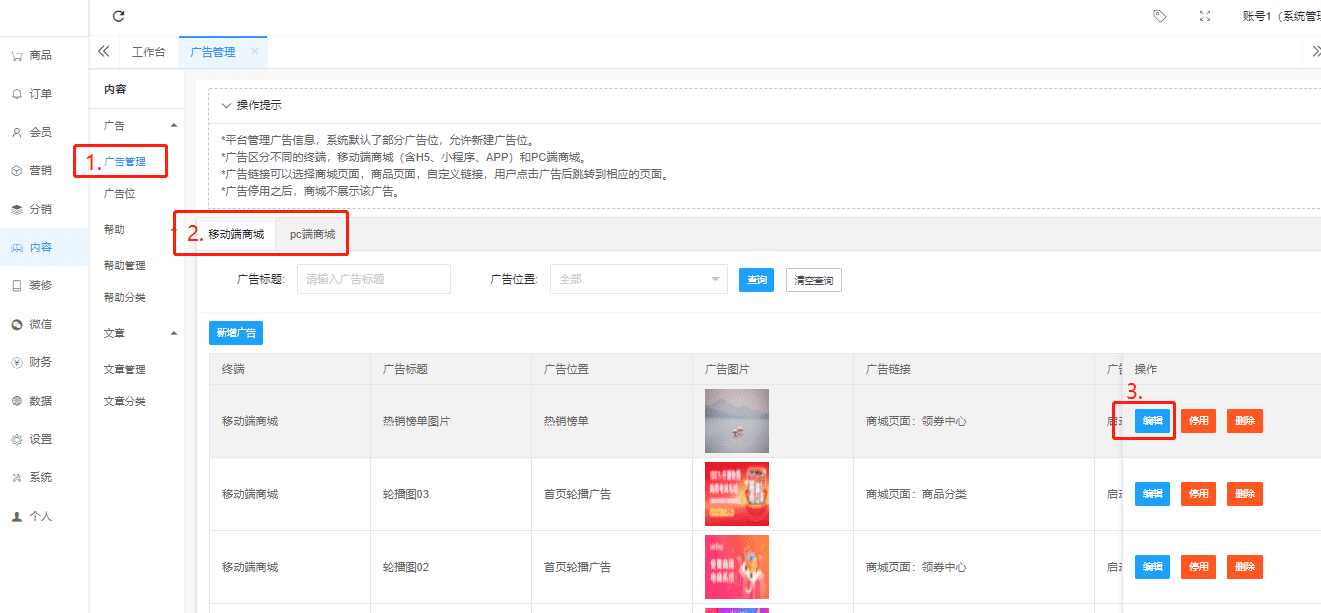1321x613 pixels.
Task: Switch to the pc端商城 tab
Action: [x=312, y=235]
